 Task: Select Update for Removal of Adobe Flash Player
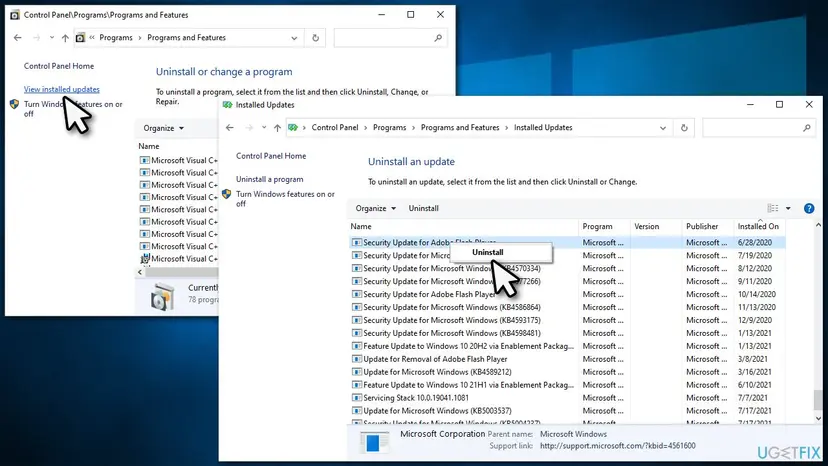(x=567, y=359)
